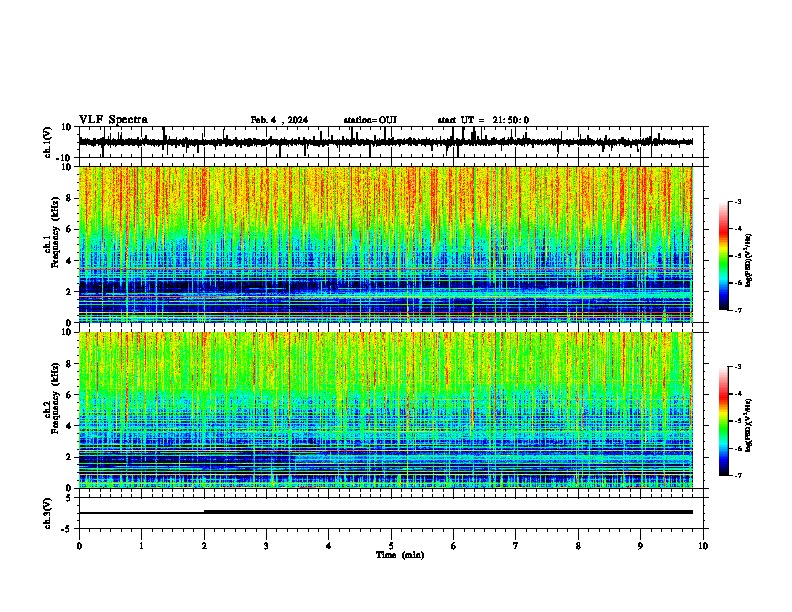Click the '1' tick on the time axis

[x=141, y=546]
